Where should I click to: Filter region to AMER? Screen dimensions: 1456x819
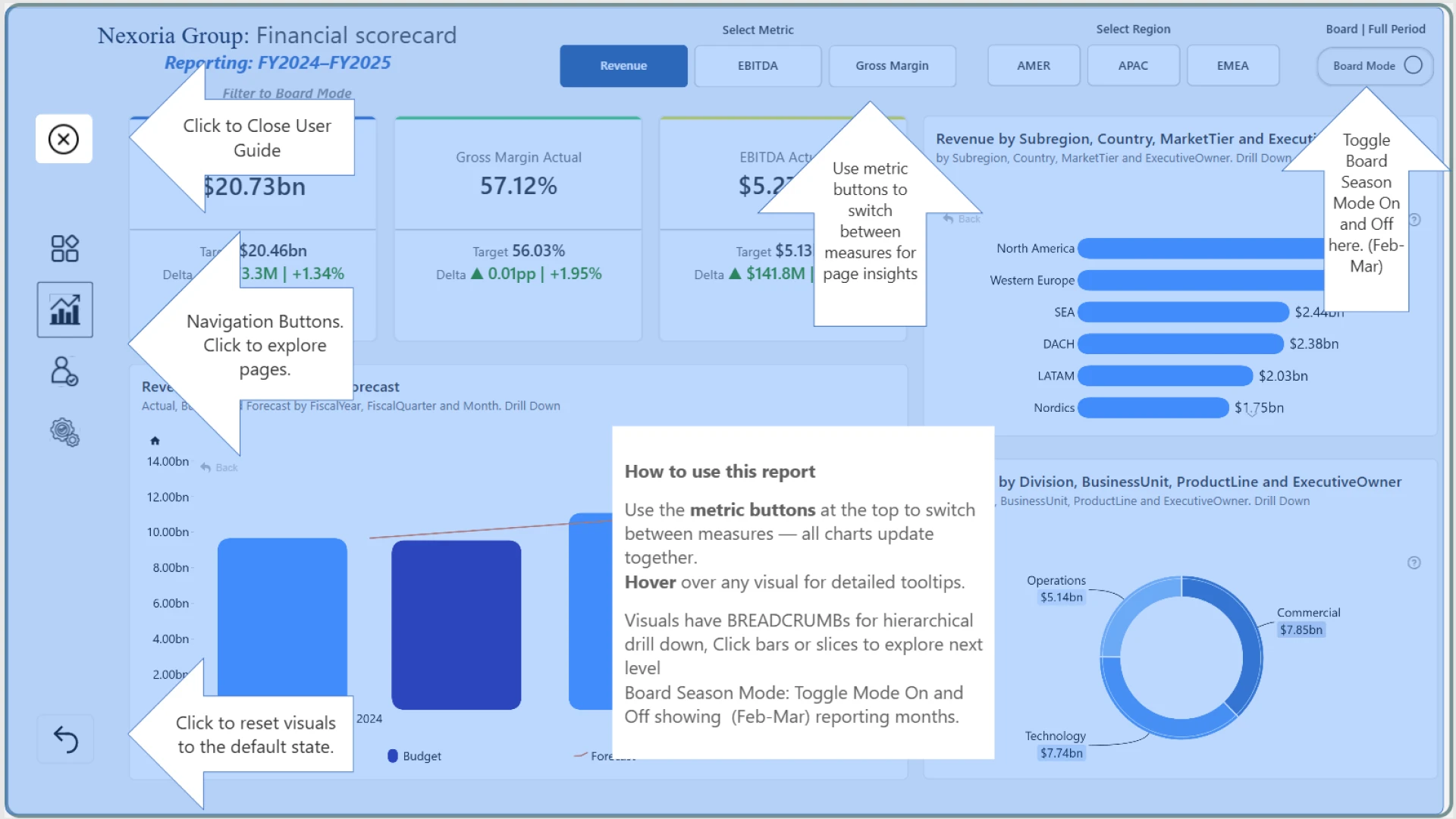[x=1034, y=66]
